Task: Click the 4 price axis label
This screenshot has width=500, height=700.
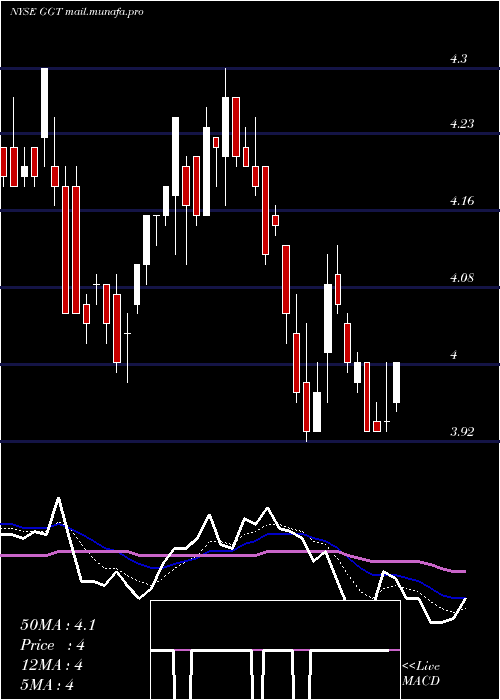Action: click(x=454, y=355)
